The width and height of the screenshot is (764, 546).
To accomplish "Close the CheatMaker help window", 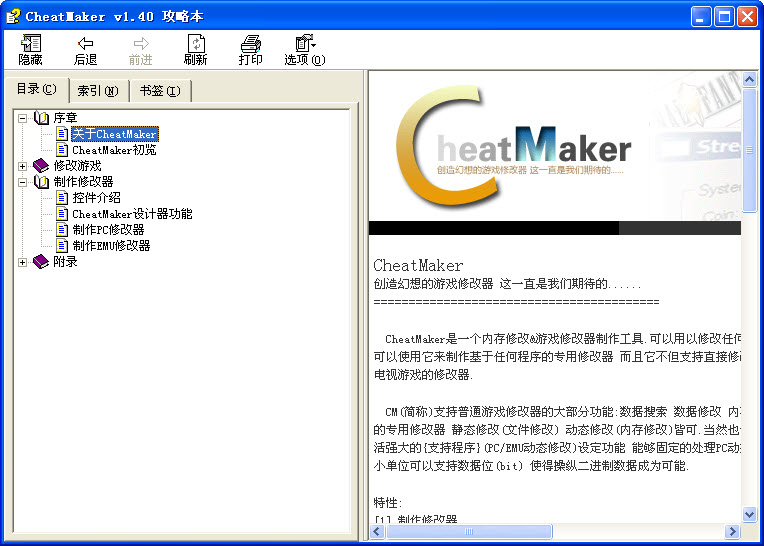I will [747, 17].
